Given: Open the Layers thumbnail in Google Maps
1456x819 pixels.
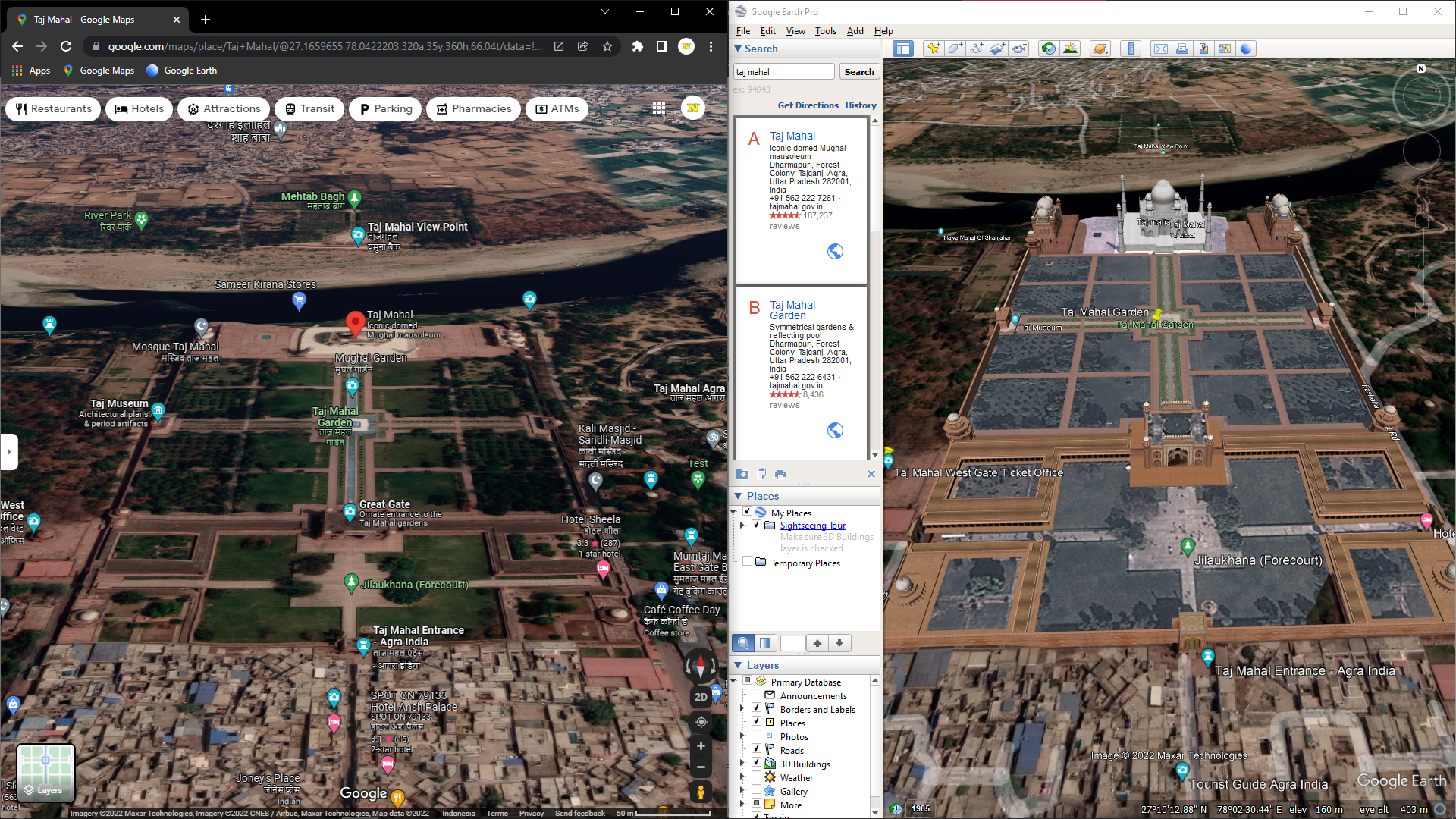Looking at the screenshot, I should click(x=45, y=772).
